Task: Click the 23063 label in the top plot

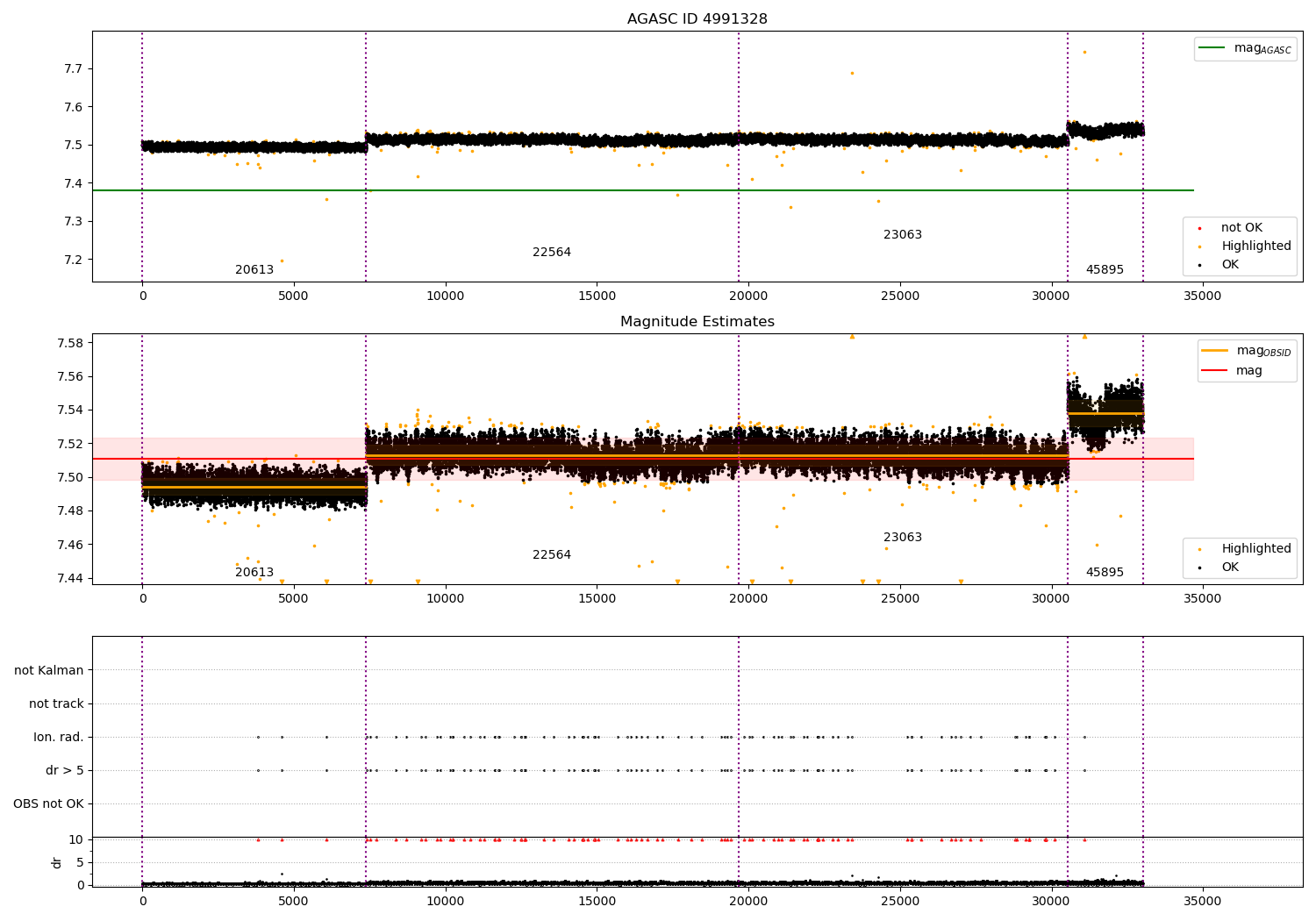Action: tap(903, 235)
